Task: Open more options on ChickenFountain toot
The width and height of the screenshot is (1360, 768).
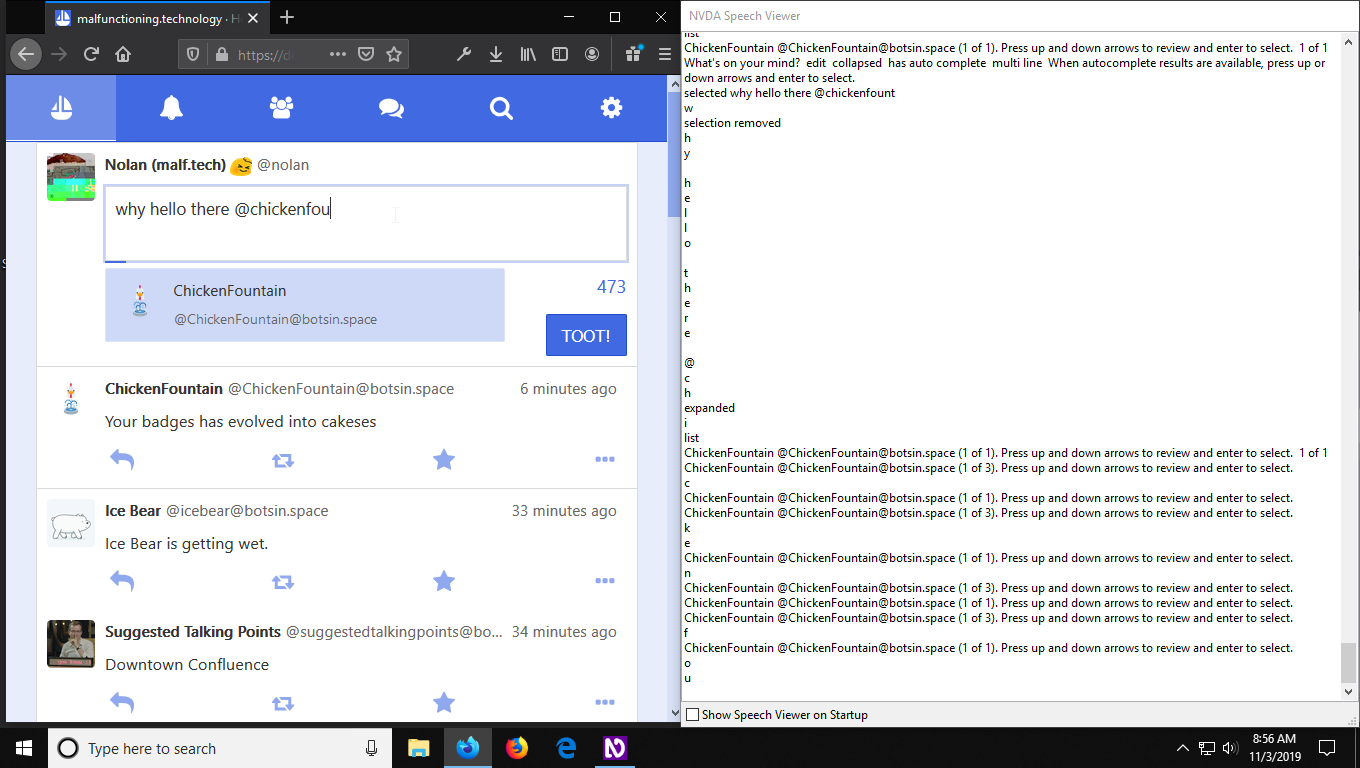Action: [x=605, y=460]
